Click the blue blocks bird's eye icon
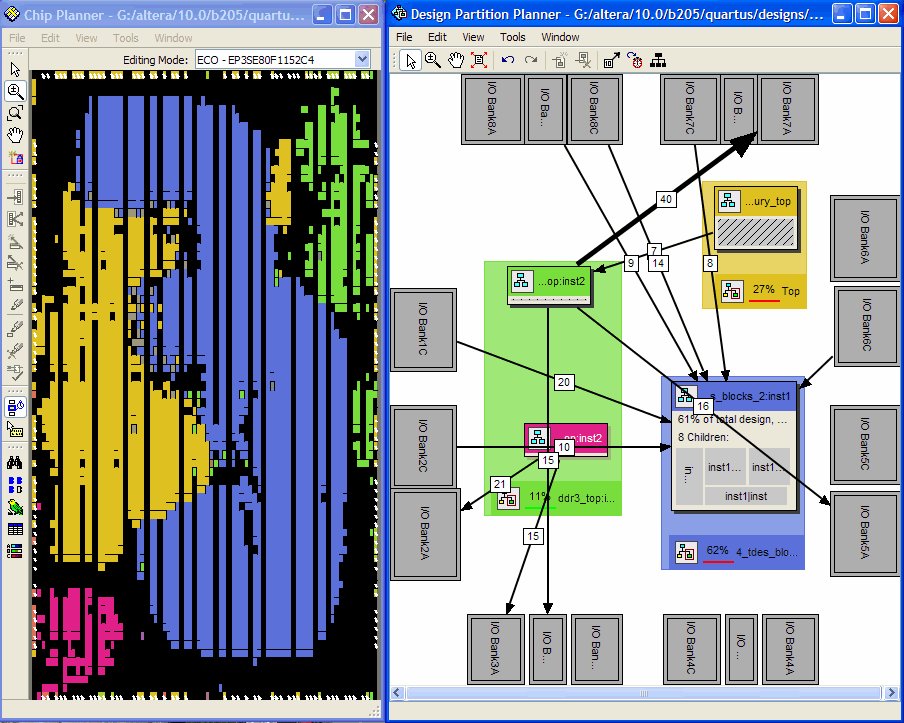Viewport: 904px width, 723px height. click(x=15, y=485)
